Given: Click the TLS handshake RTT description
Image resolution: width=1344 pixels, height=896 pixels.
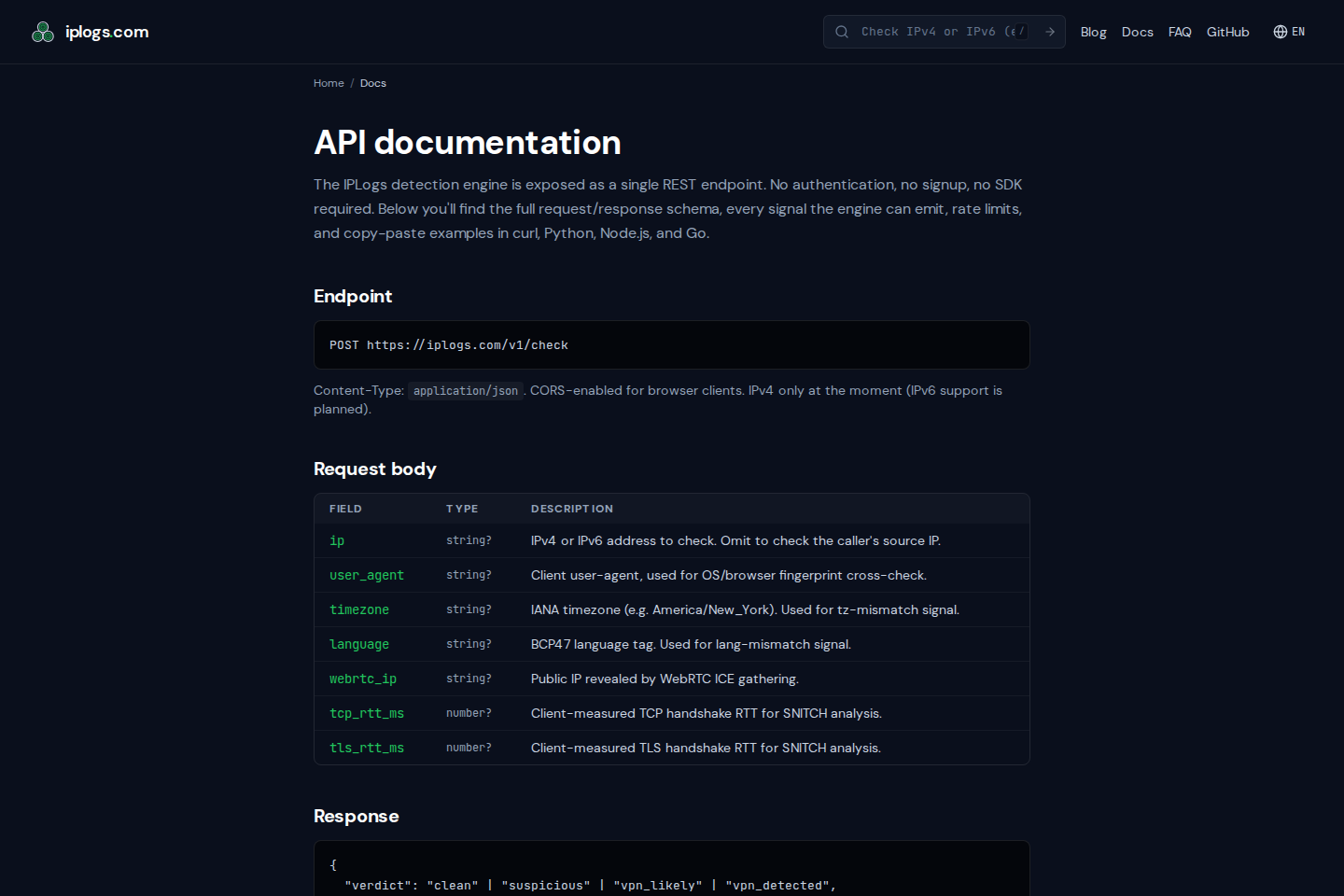Looking at the screenshot, I should [706, 749].
